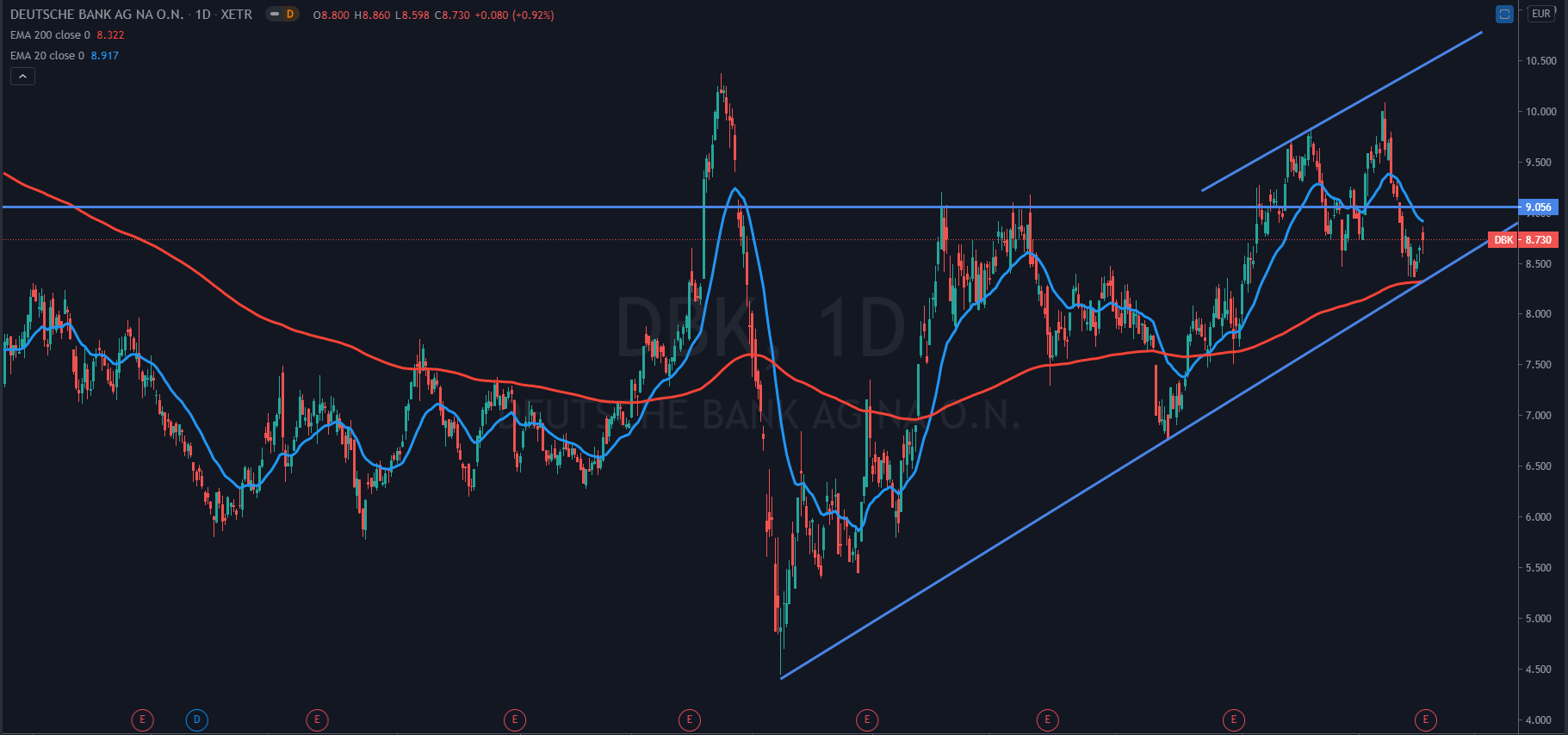This screenshot has height=735, width=1568.
Task: Select the EMA 200 close 0 legend entry
Action: [50, 35]
